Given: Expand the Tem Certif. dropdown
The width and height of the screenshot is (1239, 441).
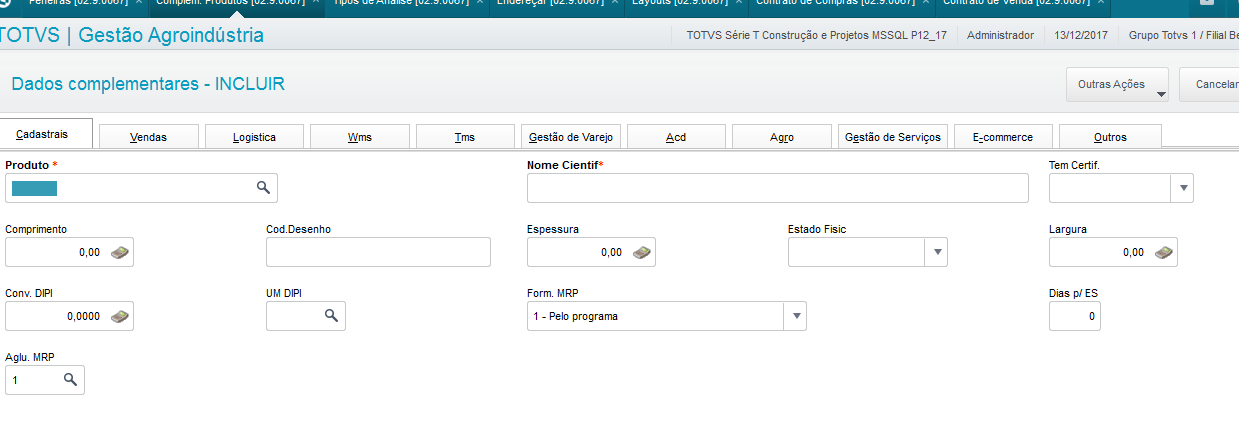Looking at the screenshot, I should pos(1183,188).
